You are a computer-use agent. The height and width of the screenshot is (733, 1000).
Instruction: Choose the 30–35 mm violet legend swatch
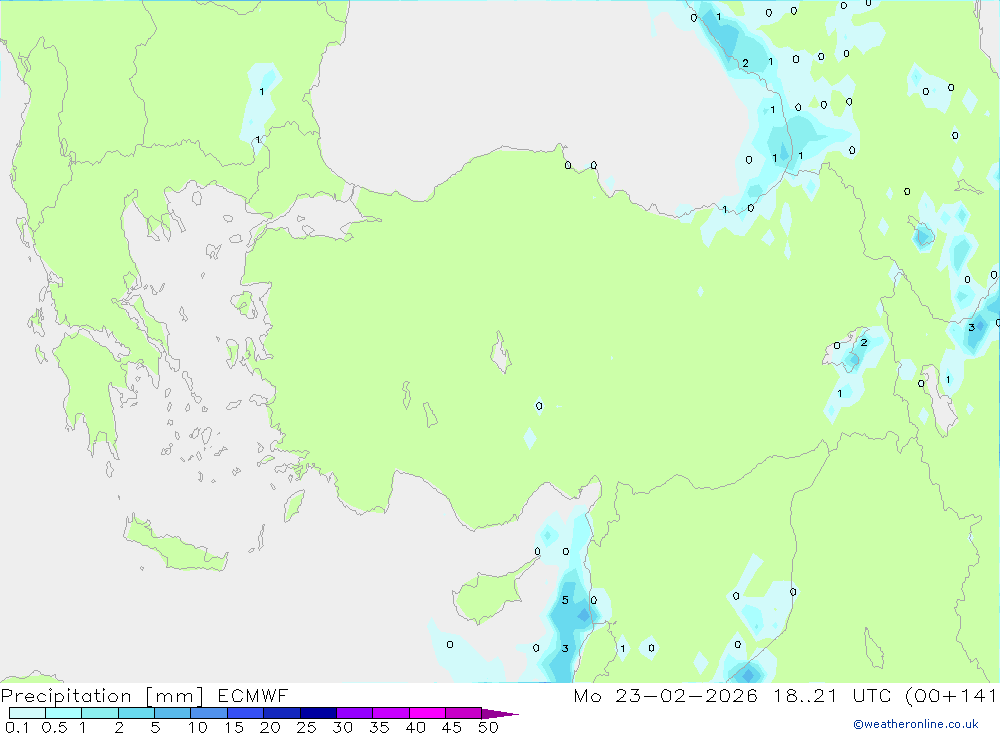click(x=355, y=713)
